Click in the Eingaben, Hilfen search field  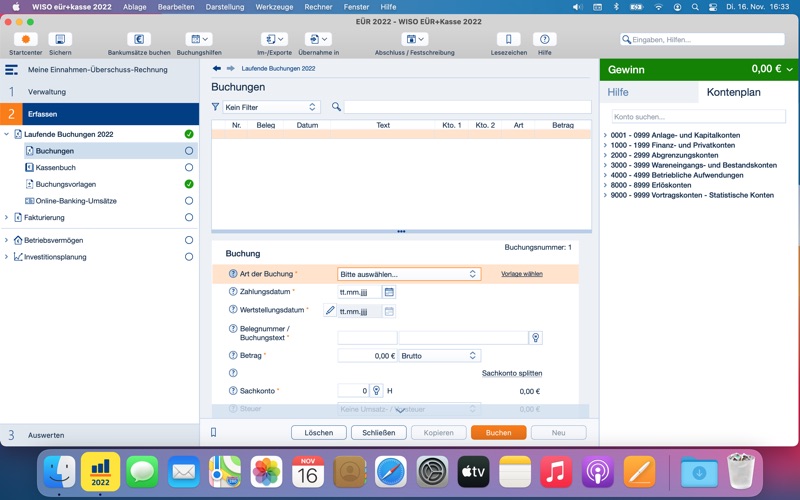[x=702, y=39]
